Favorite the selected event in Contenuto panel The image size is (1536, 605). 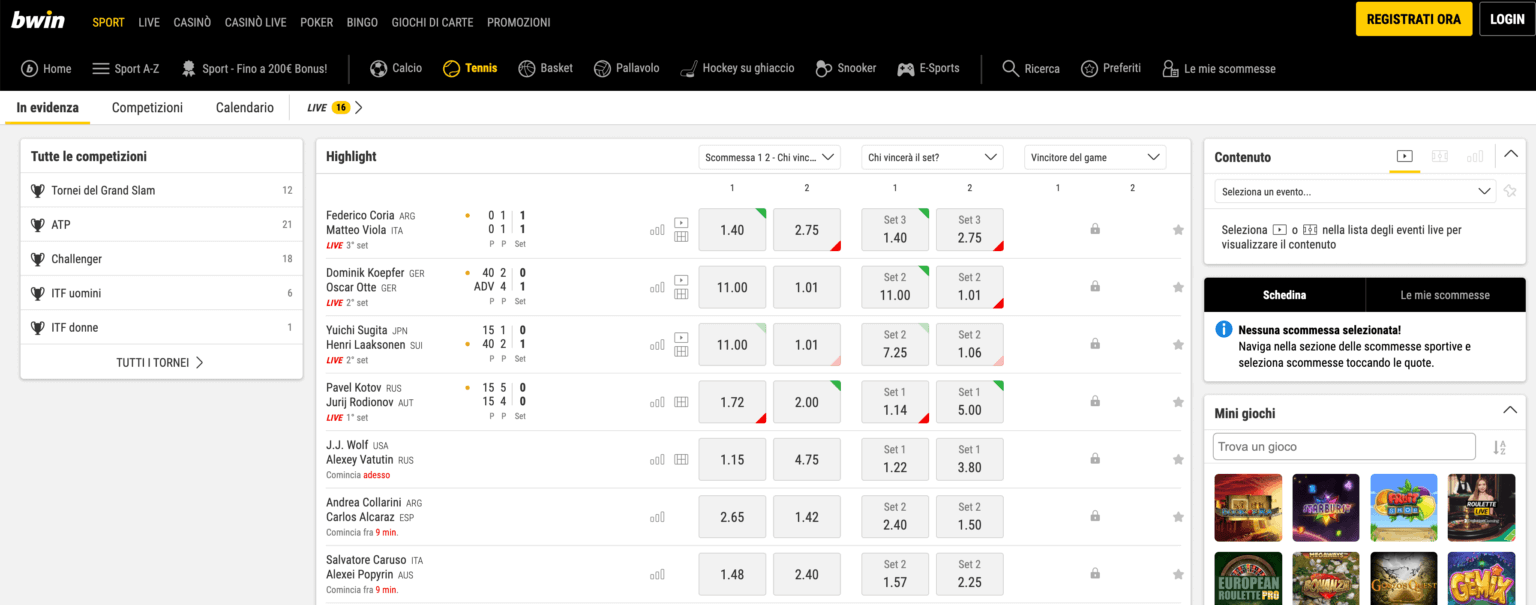point(1510,191)
